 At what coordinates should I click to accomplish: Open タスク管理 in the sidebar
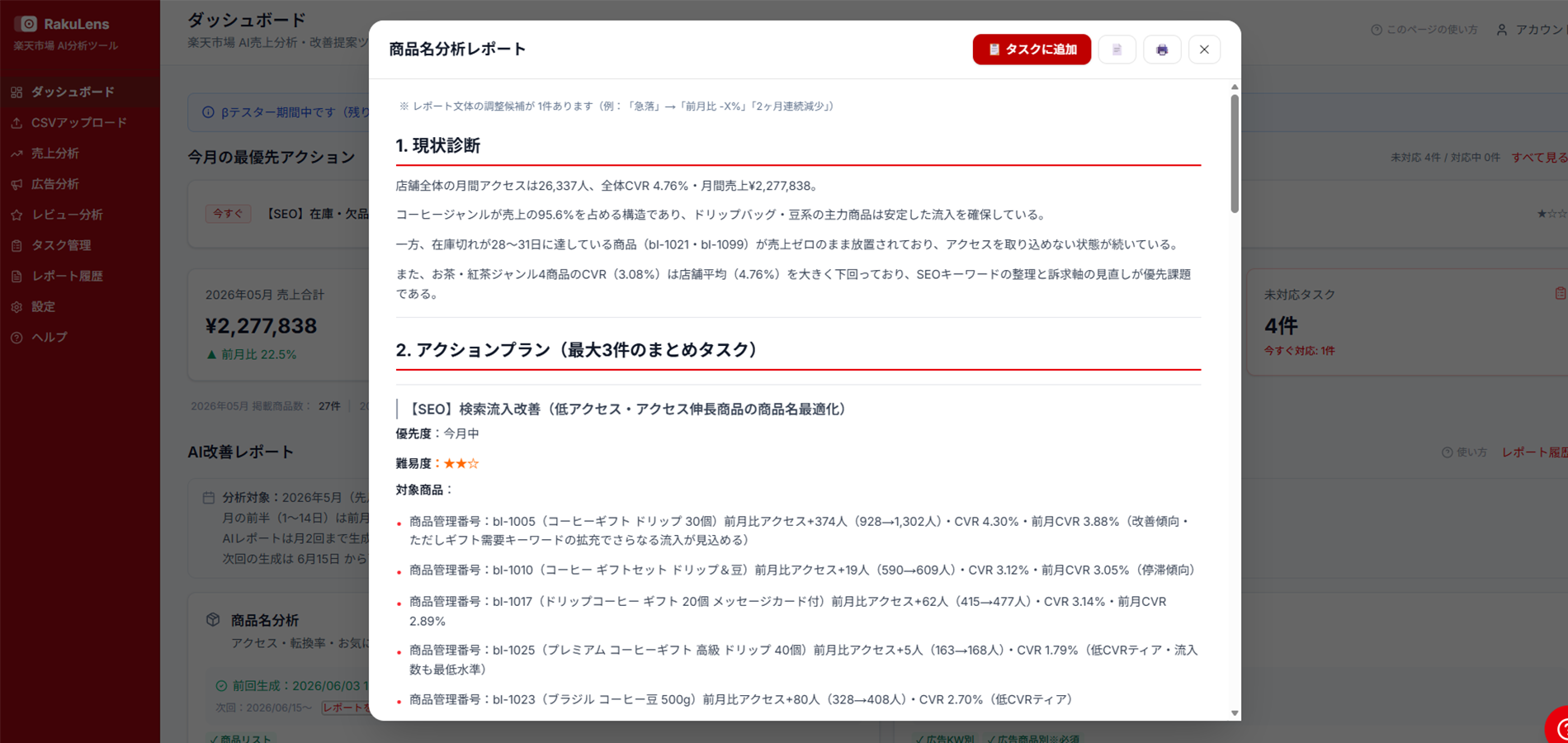80,245
